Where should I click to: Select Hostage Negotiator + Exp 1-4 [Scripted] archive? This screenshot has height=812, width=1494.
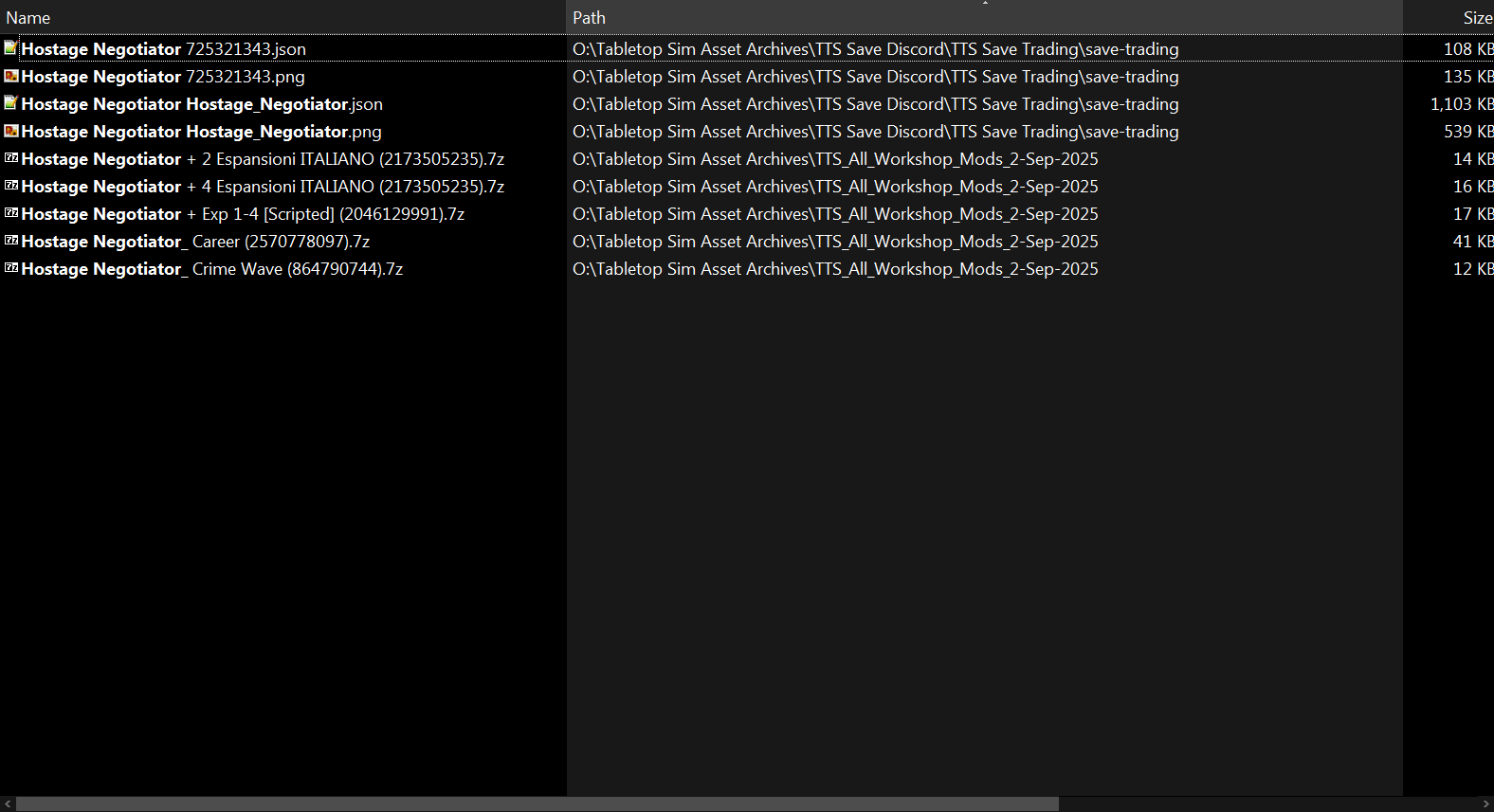pos(243,214)
